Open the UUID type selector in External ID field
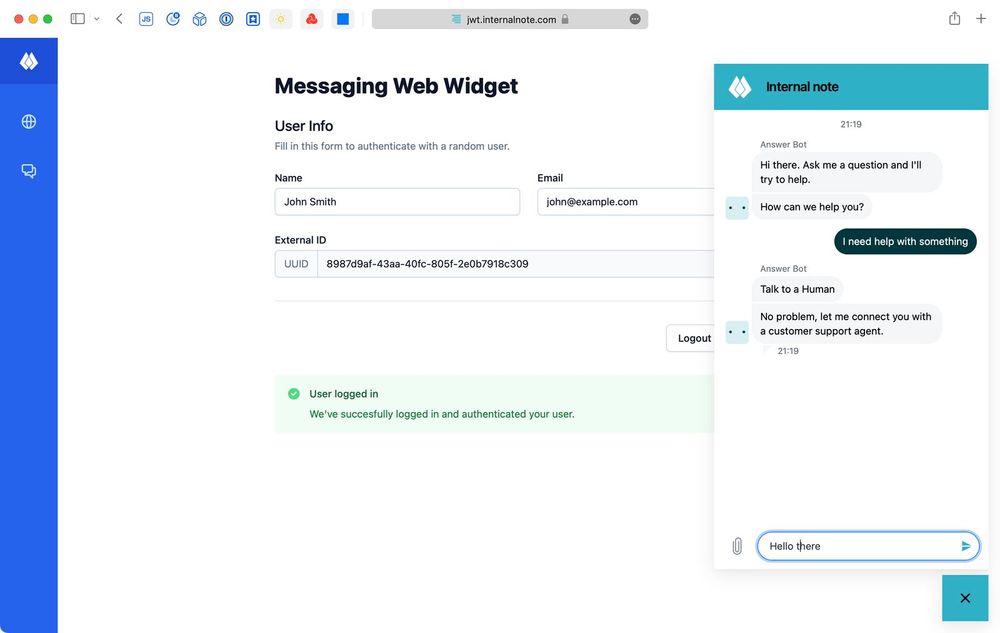The height and width of the screenshot is (633, 1000). (x=297, y=263)
